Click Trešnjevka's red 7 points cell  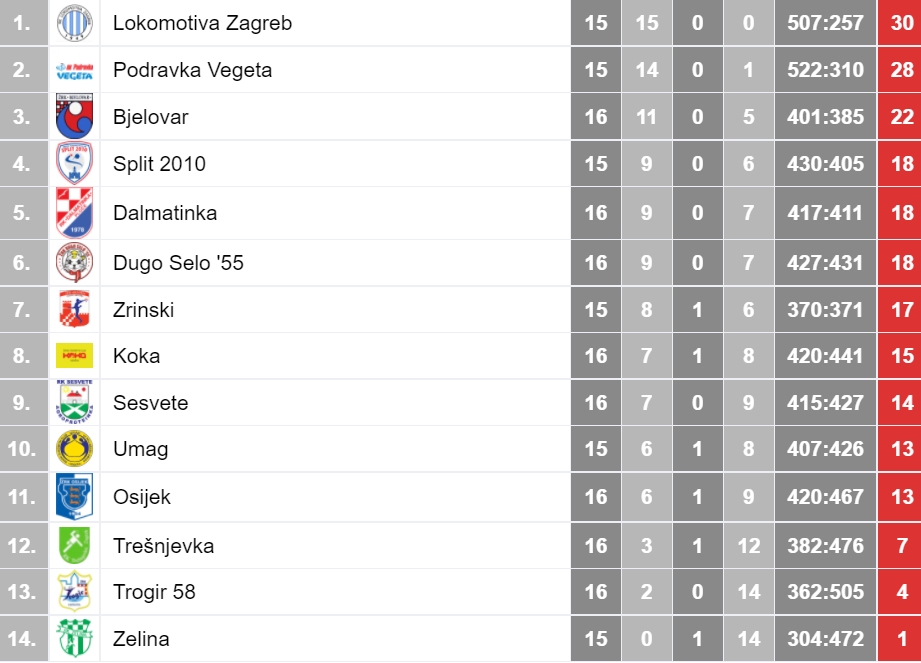click(899, 546)
